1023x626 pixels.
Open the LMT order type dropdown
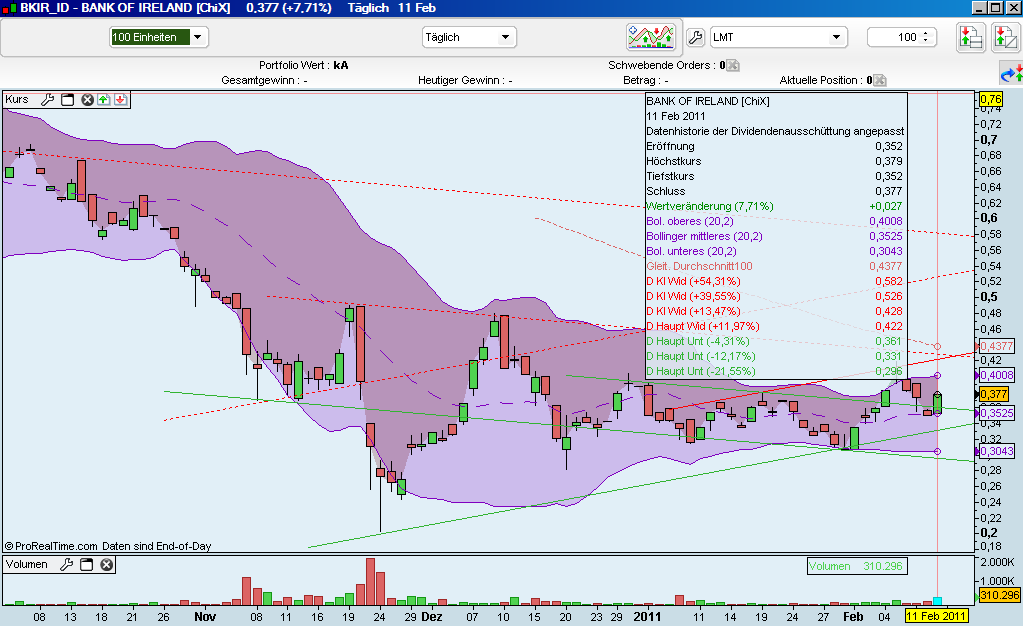click(x=836, y=37)
